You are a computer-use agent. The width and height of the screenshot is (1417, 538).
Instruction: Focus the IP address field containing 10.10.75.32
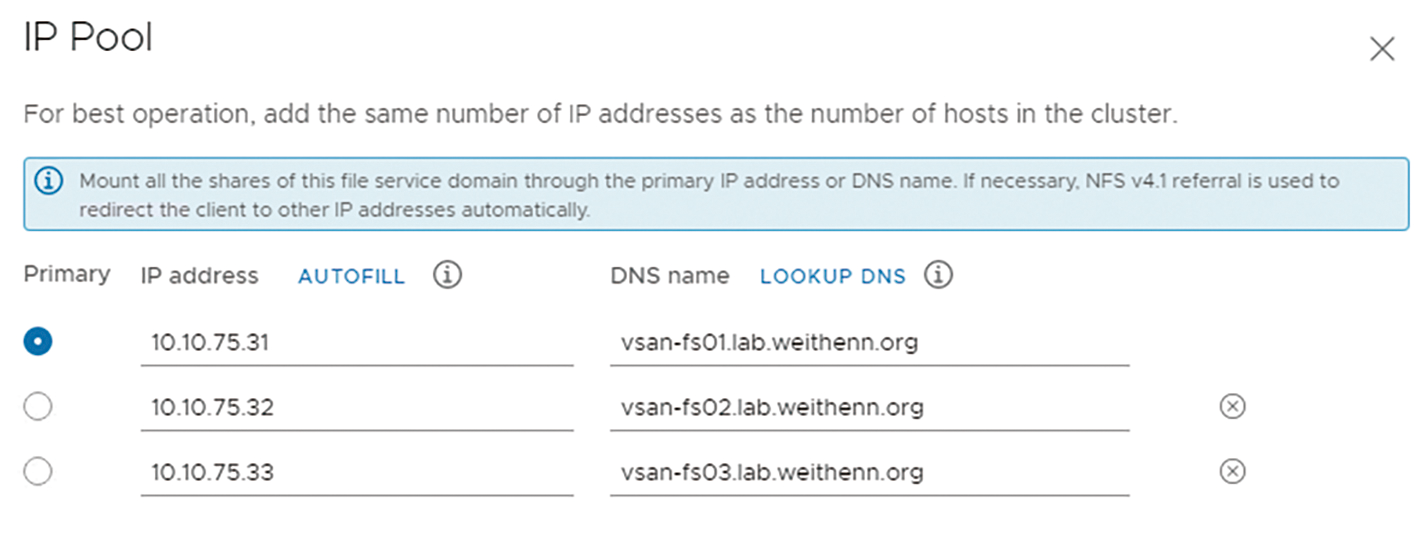357,408
